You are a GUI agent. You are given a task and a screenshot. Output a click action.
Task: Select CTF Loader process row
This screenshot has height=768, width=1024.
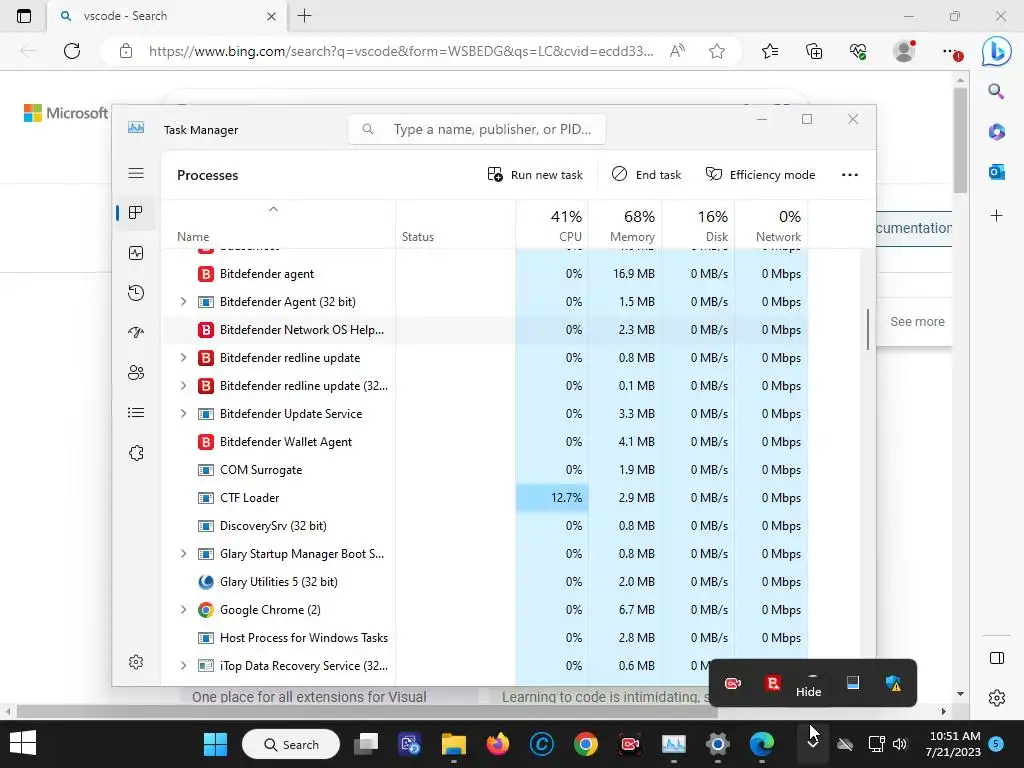485,498
